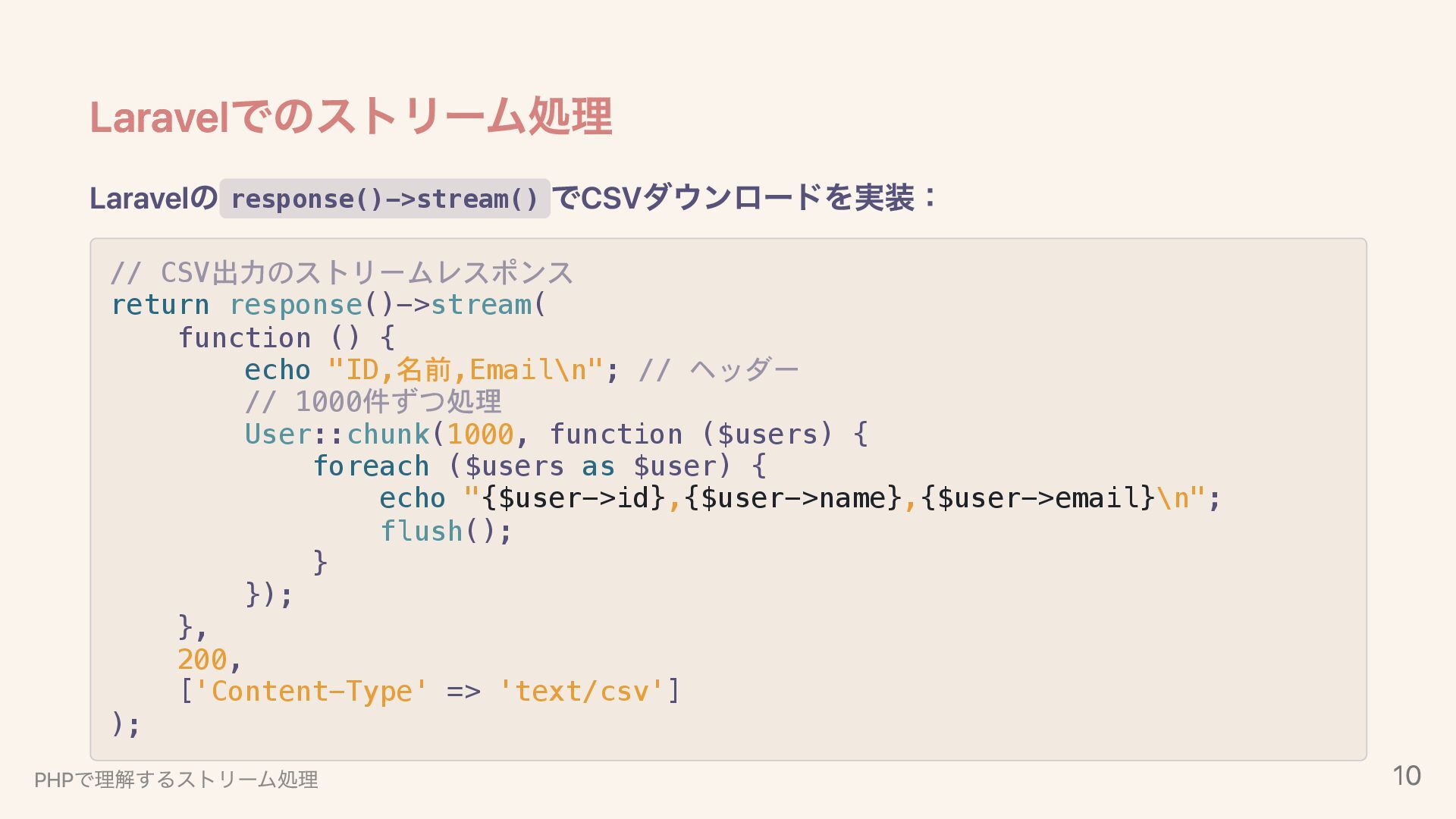1456x819 pixels.
Task: Click the comment "// ヘッダー"
Action: click(x=718, y=370)
